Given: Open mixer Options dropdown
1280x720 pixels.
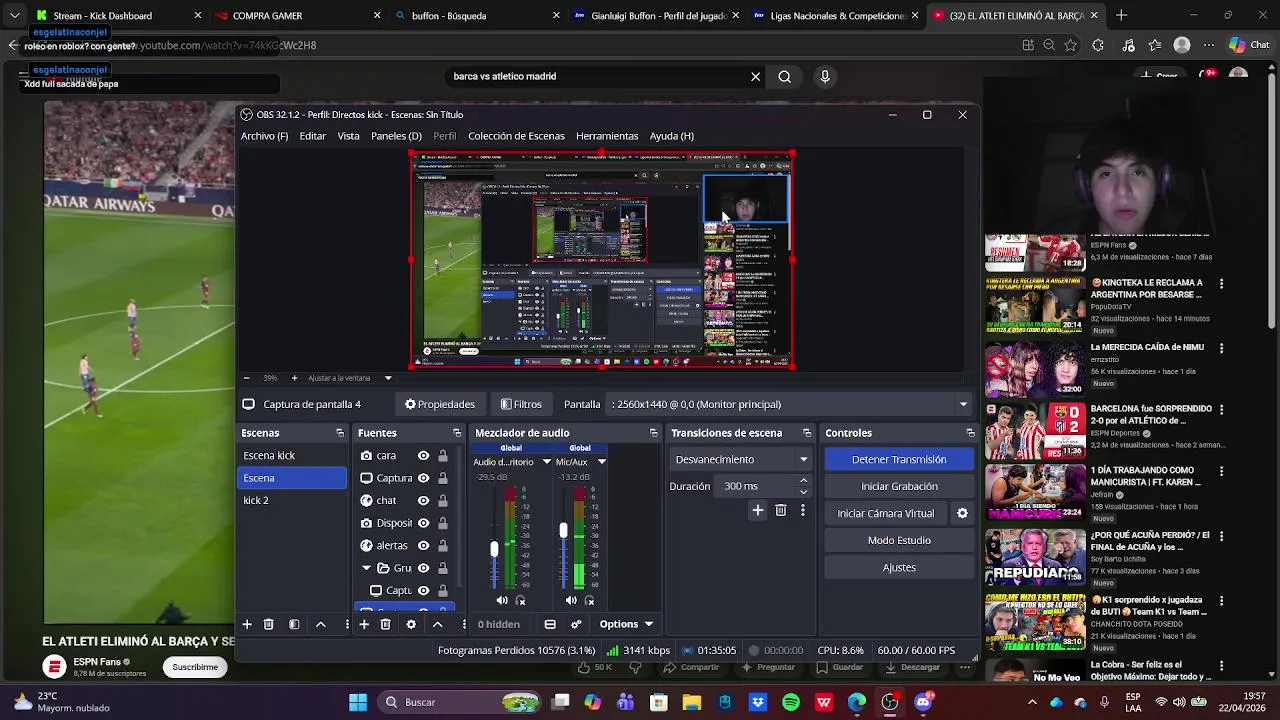Looking at the screenshot, I should click(x=627, y=624).
